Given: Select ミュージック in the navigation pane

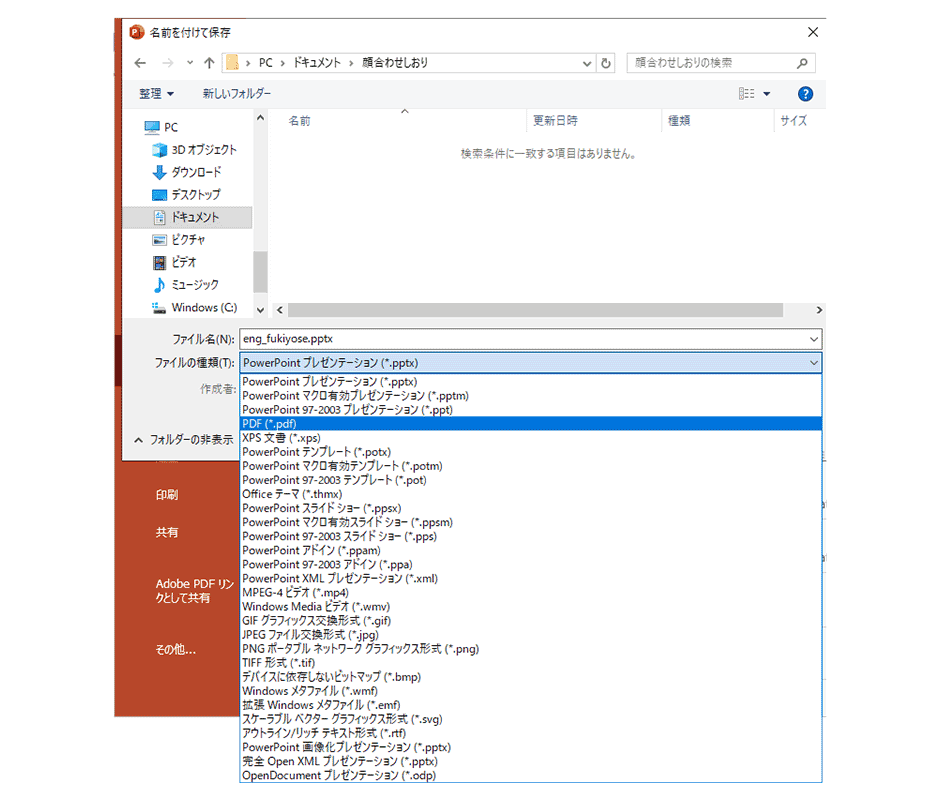Looking at the screenshot, I should click(195, 285).
